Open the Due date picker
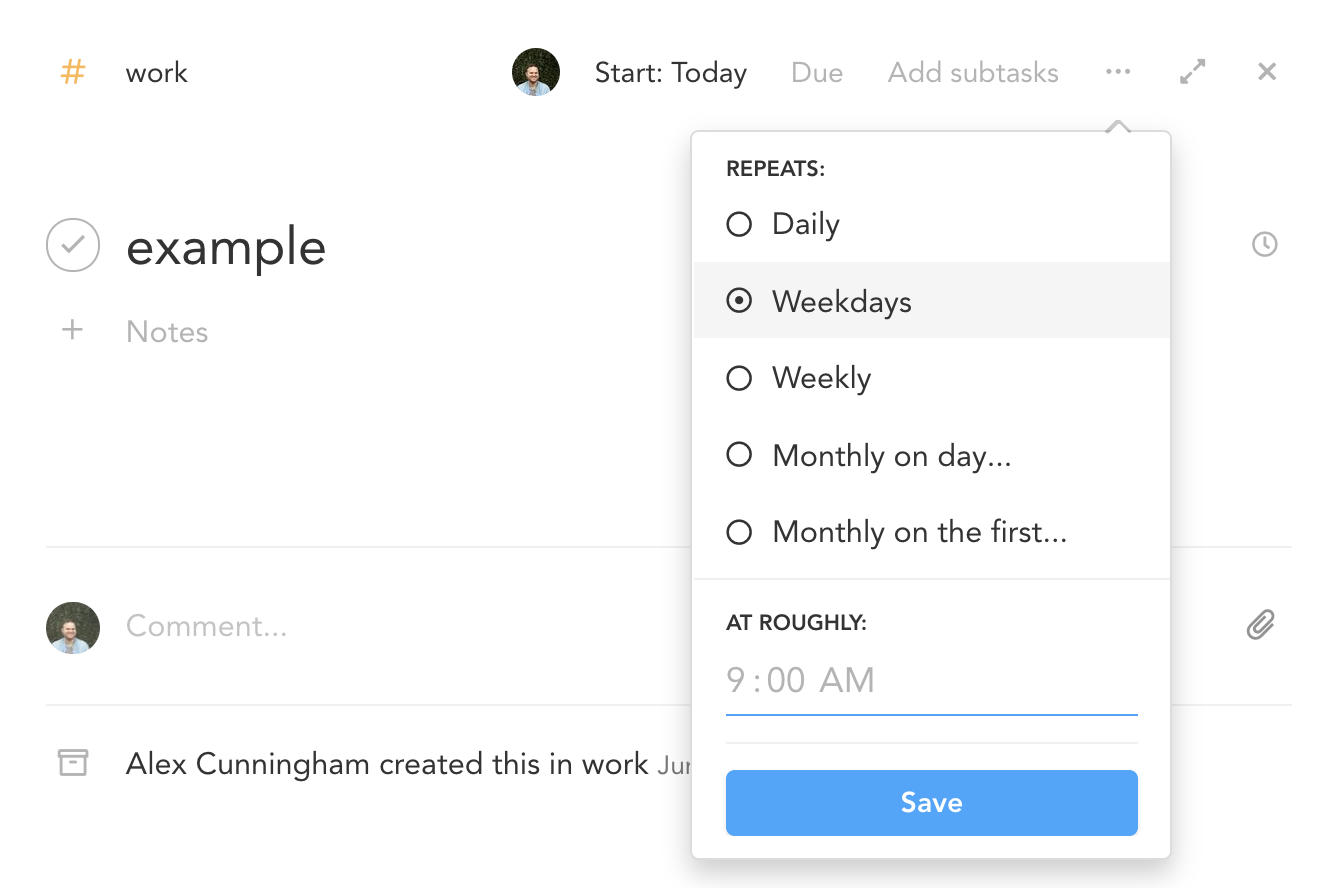Screen dimensions: 1340x888 click(817, 73)
